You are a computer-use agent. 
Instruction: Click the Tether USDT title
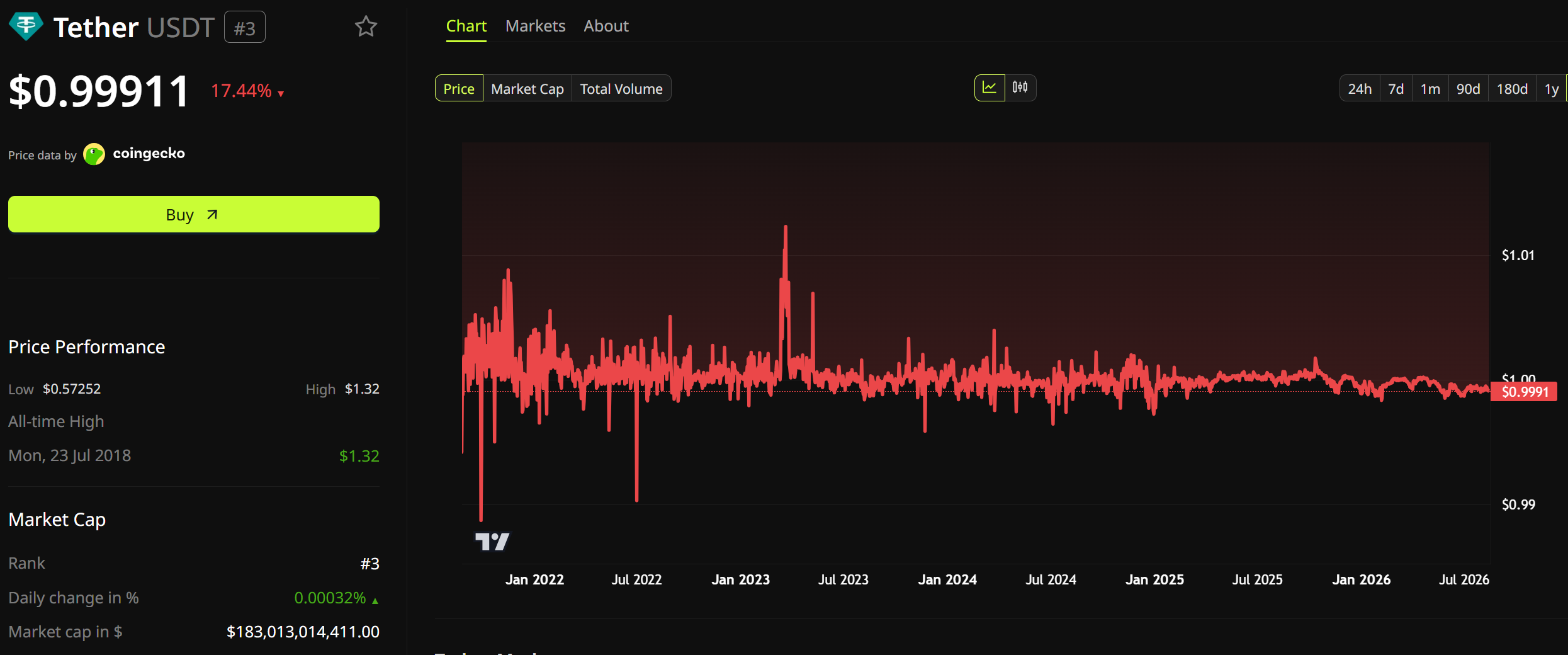coord(134,28)
